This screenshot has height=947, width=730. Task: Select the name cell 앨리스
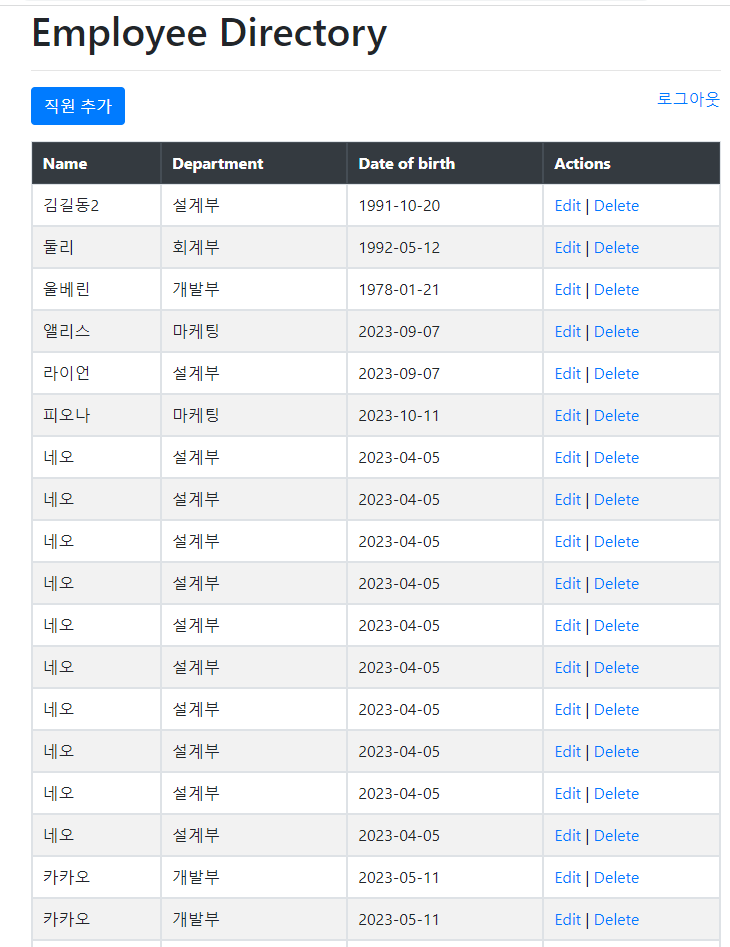pyautogui.click(x=97, y=332)
